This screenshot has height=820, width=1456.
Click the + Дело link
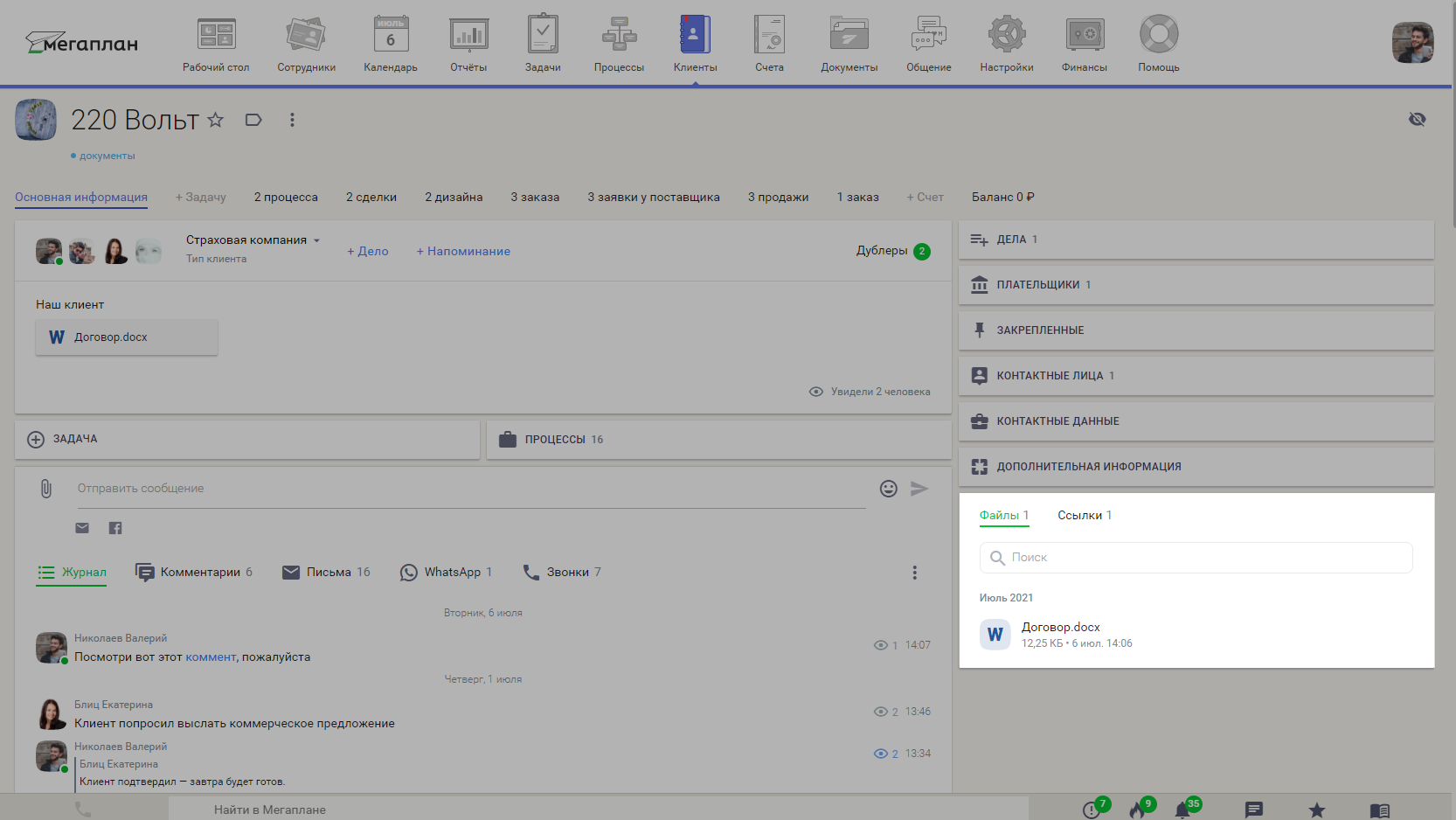point(368,251)
